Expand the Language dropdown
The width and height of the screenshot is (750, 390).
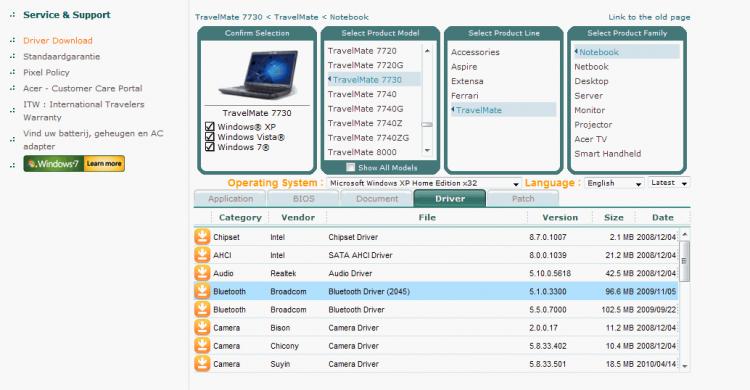point(614,183)
